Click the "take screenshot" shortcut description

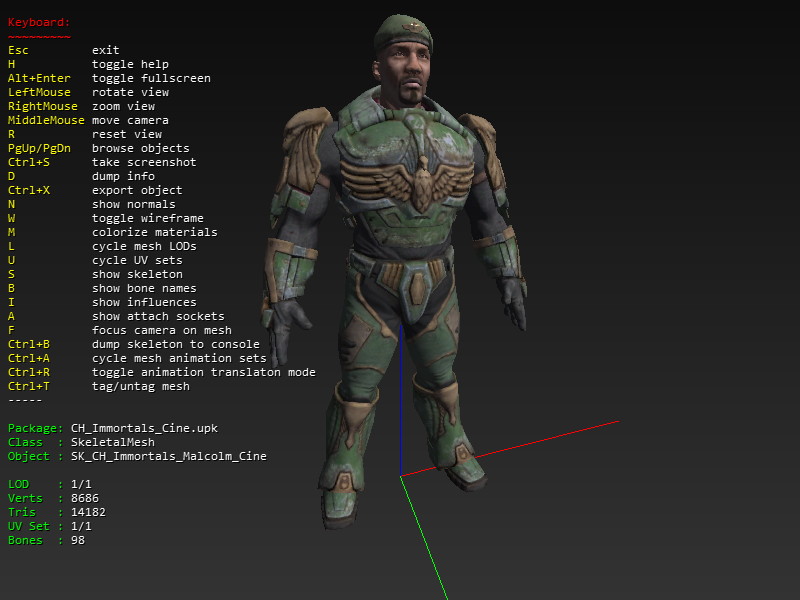tap(143, 162)
